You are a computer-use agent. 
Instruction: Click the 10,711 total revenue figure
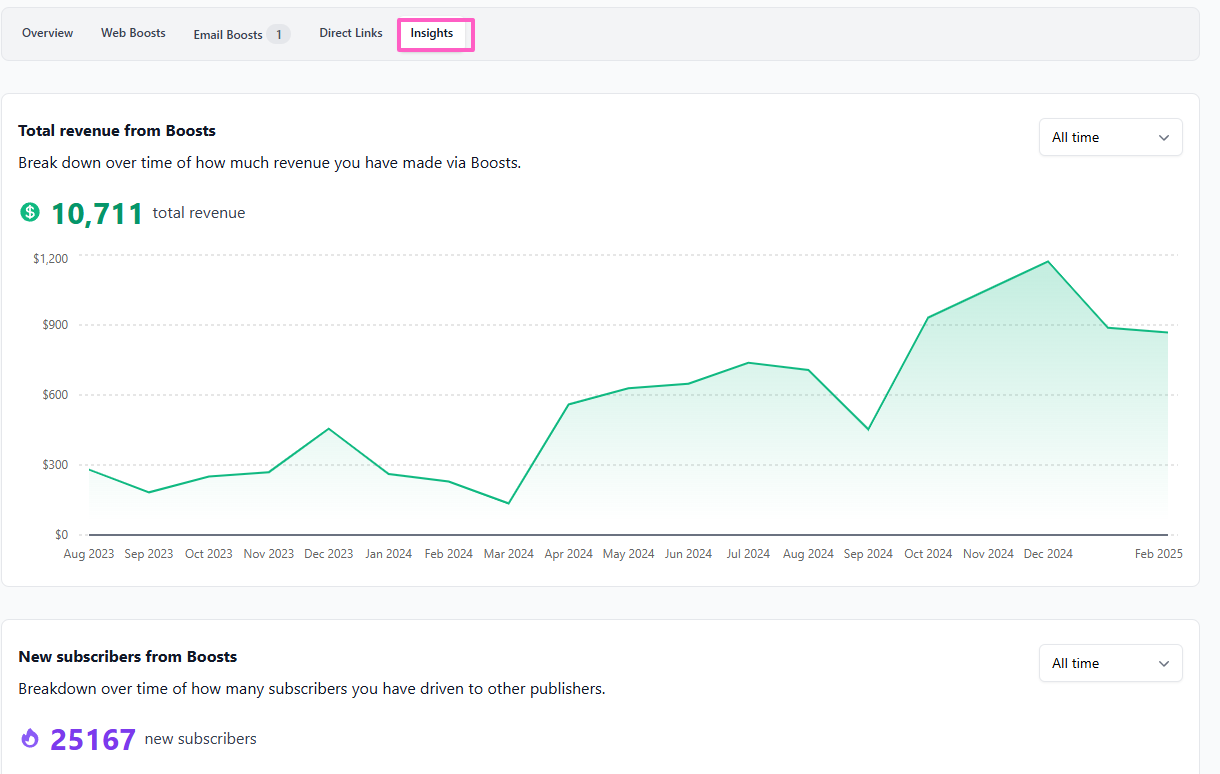pyautogui.click(x=97, y=213)
